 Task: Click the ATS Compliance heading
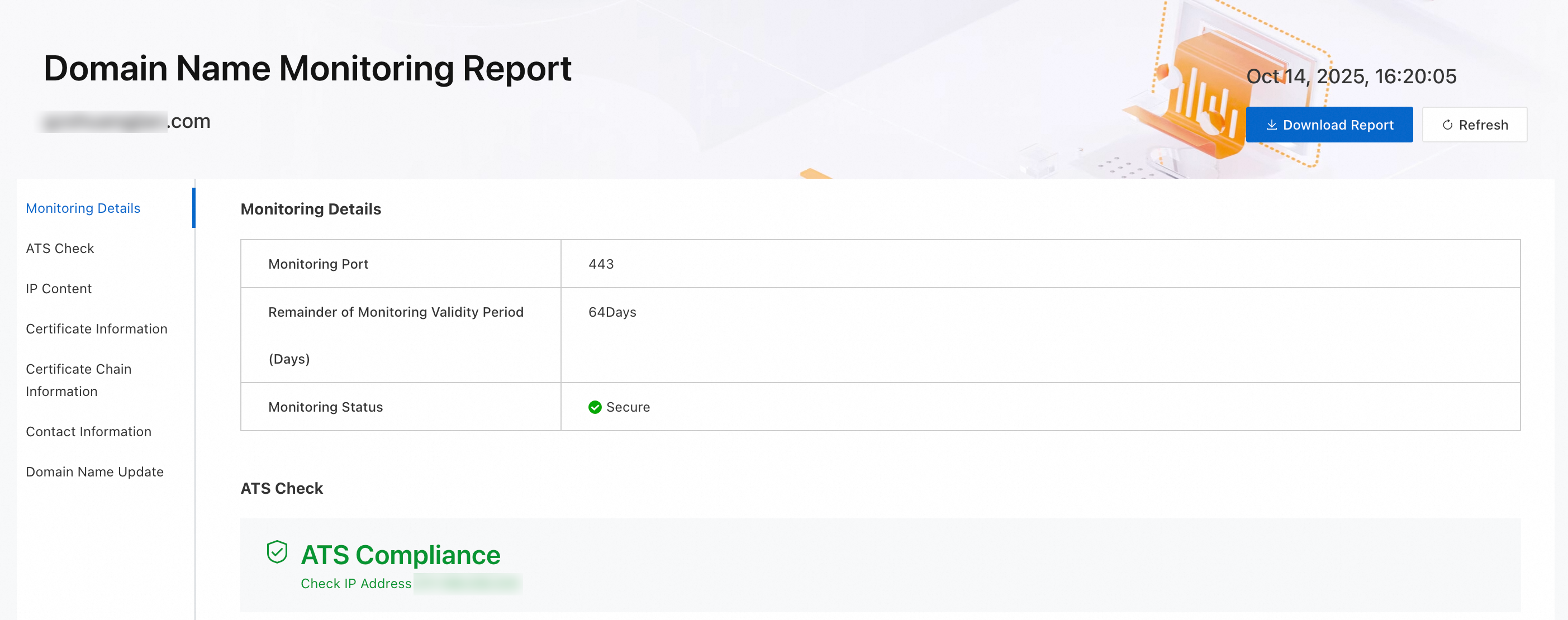tap(400, 555)
